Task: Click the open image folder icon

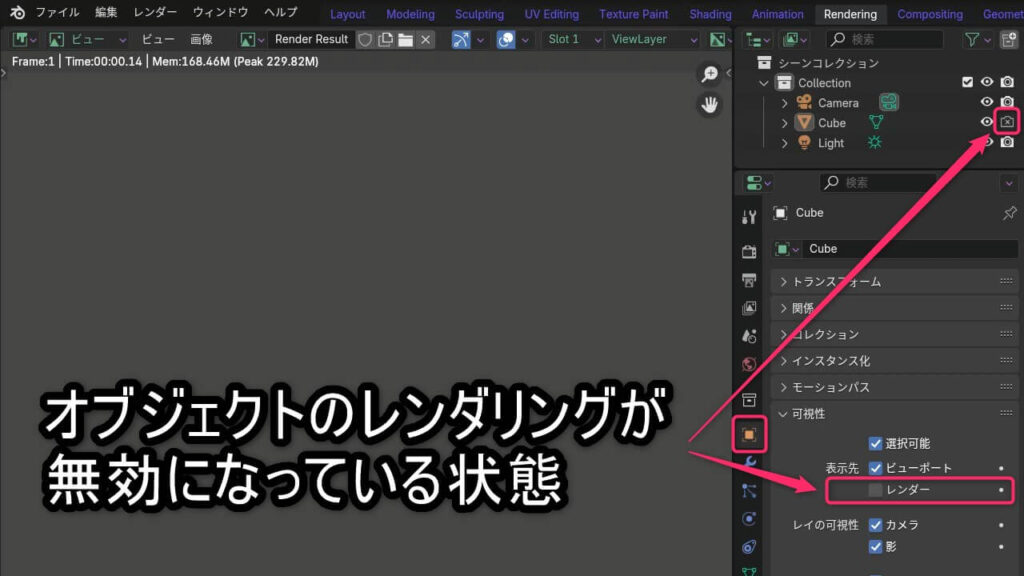Action: click(406, 39)
